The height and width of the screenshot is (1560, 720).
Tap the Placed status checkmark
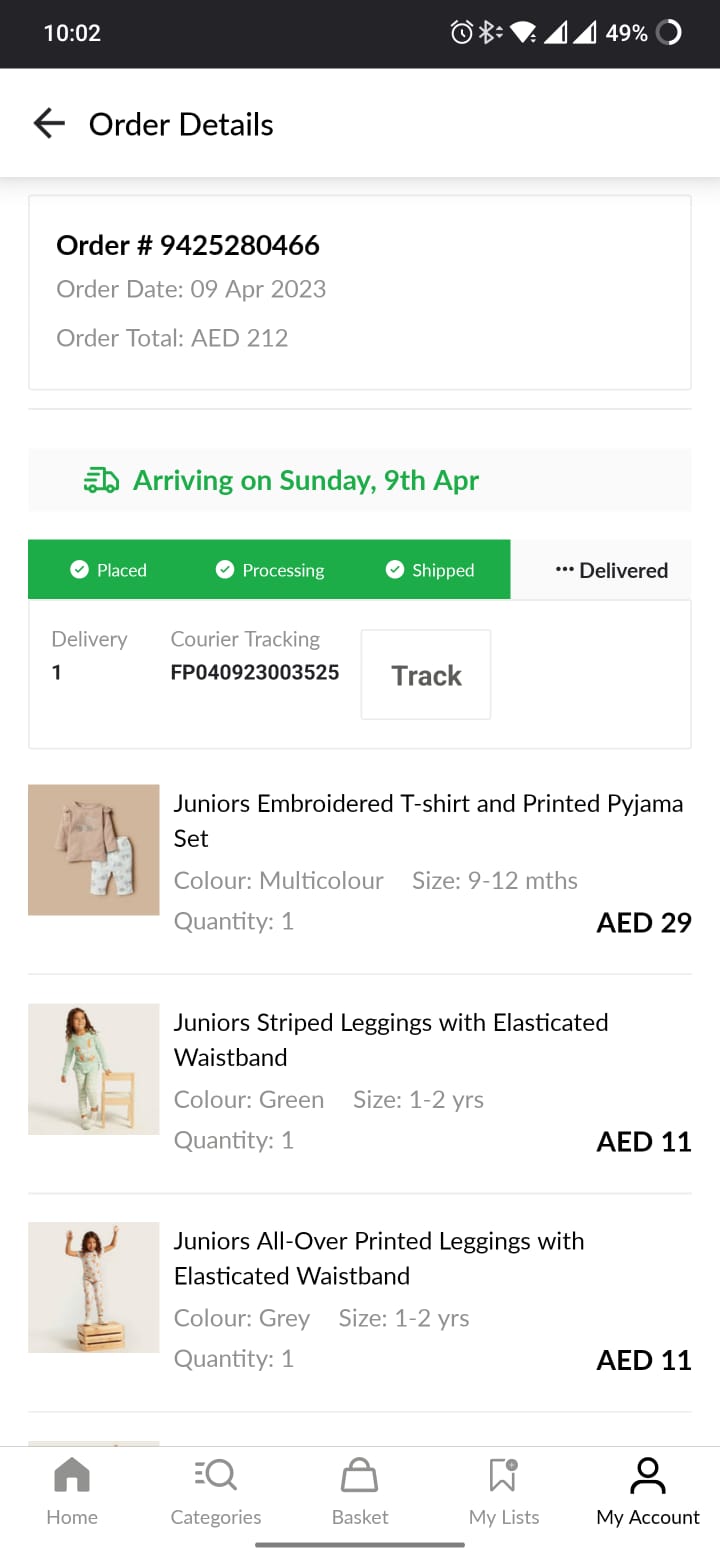79,570
